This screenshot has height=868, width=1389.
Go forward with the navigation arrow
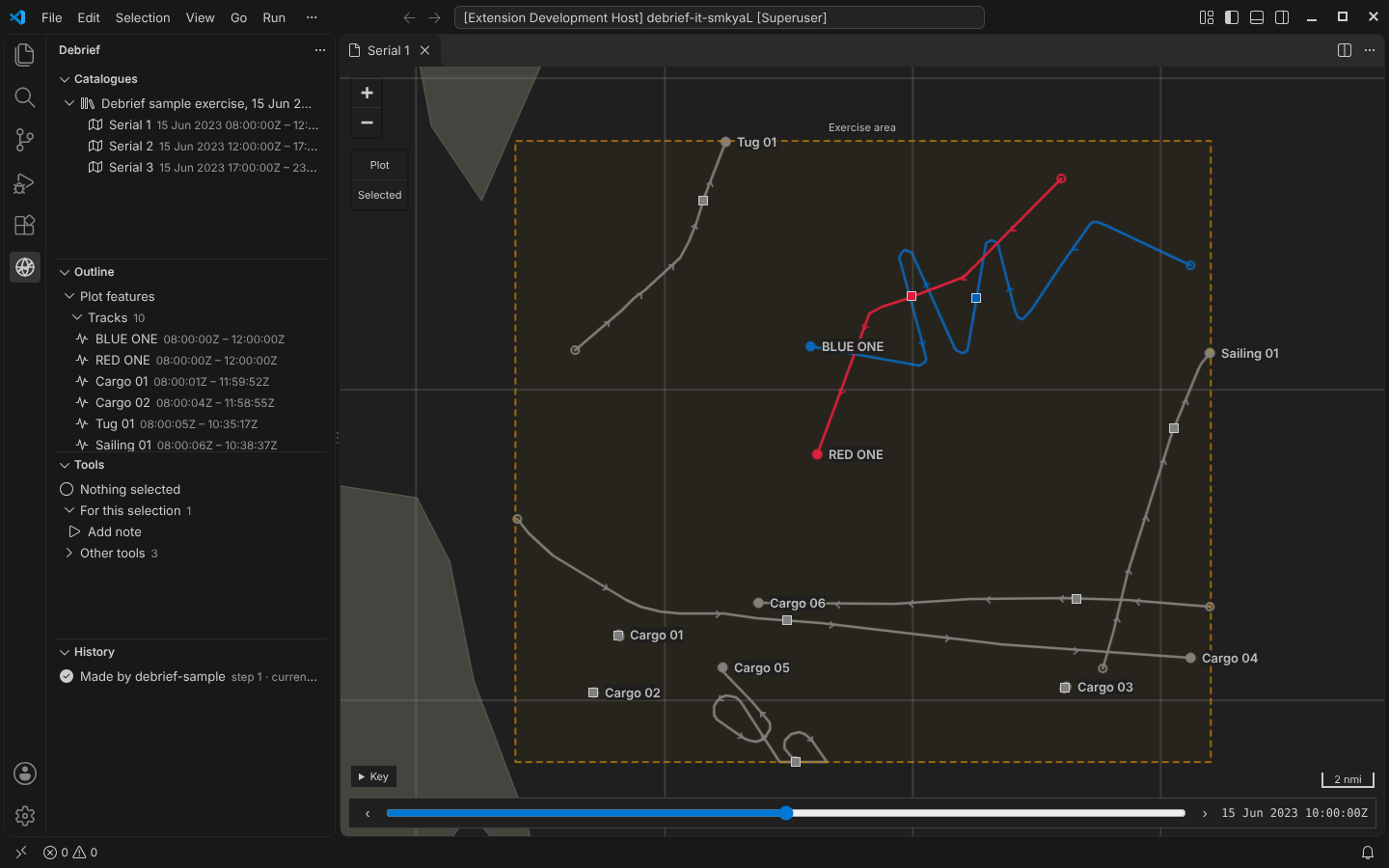coord(434,17)
